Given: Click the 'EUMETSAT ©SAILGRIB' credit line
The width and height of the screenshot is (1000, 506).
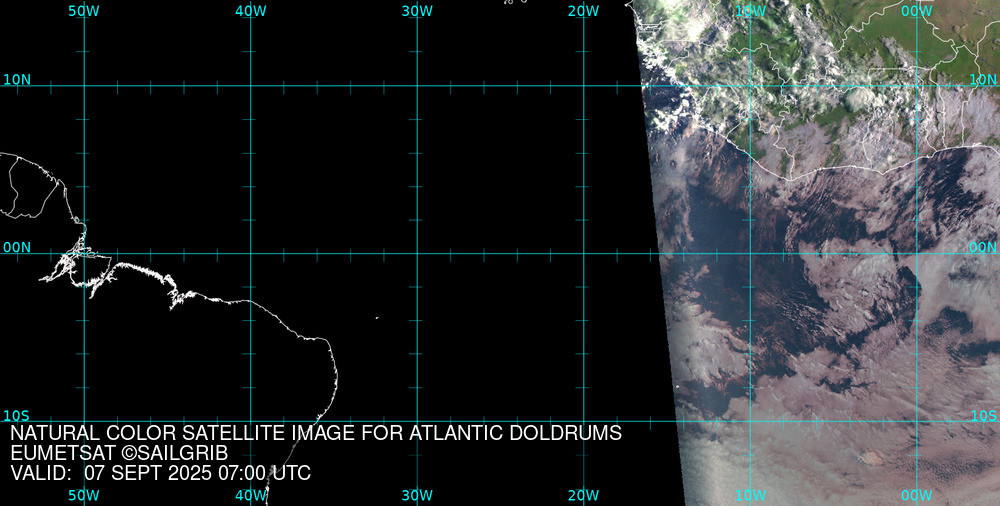Looking at the screenshot, I should (x=119, y=453).
